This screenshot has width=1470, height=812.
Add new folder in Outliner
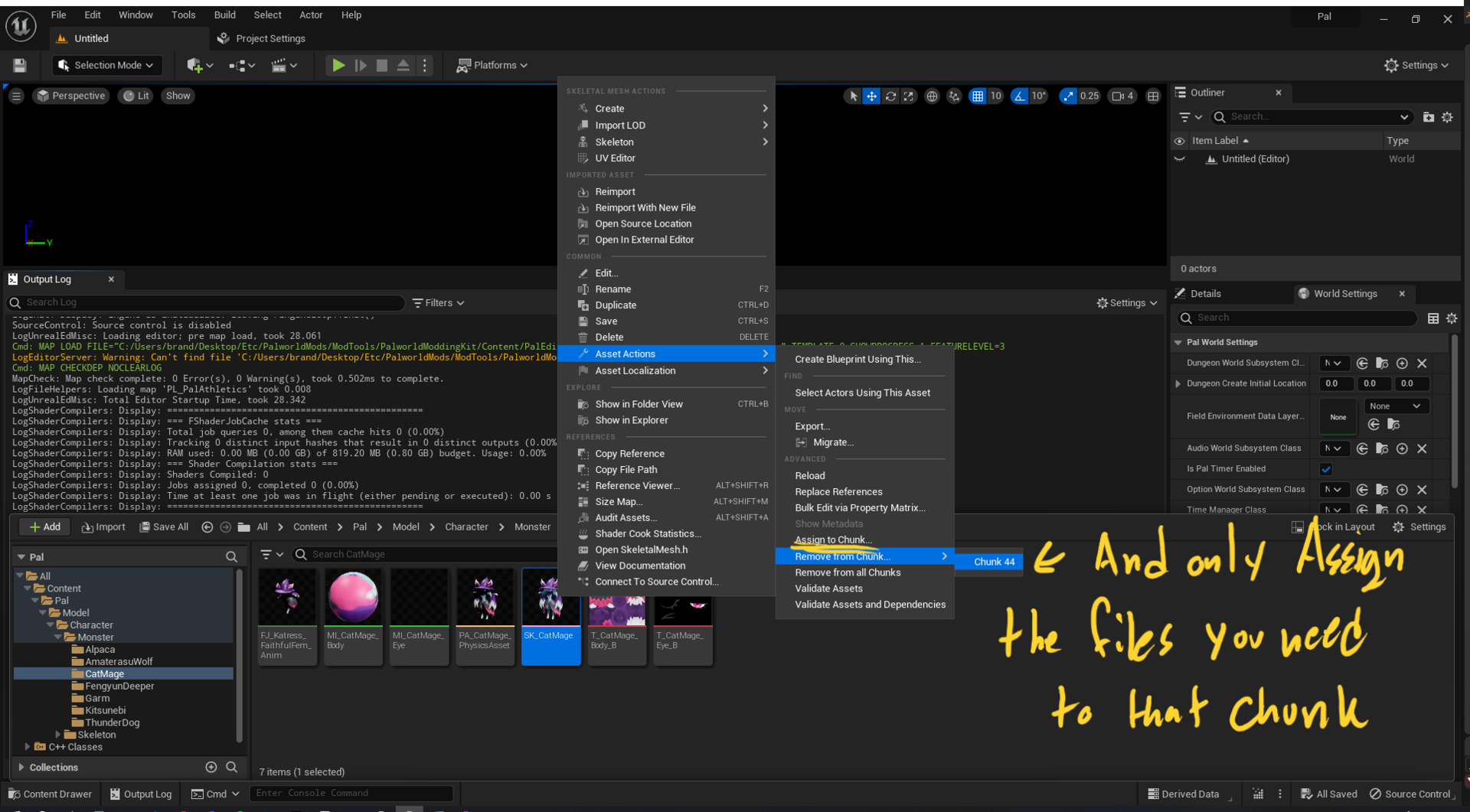[x=1429, y=116]
